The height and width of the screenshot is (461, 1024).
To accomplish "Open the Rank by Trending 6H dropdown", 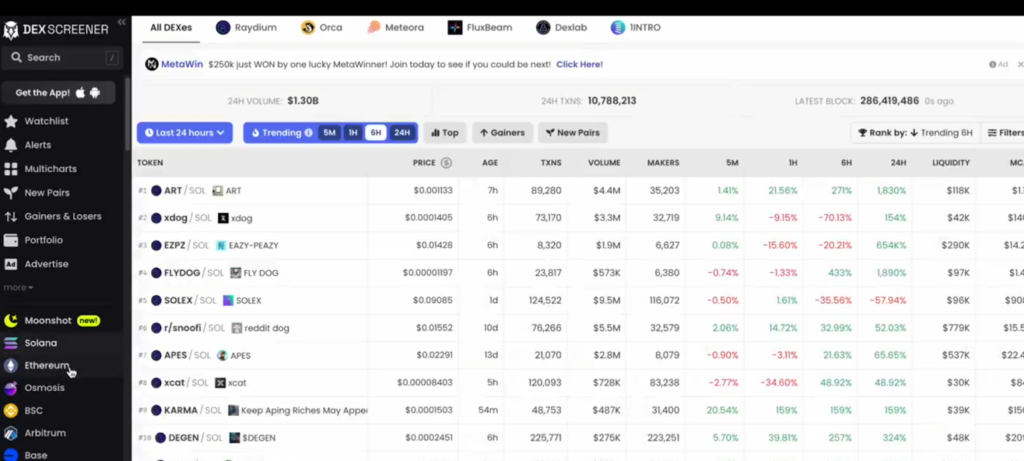I will pyautogui.click(x=912, y=133).
